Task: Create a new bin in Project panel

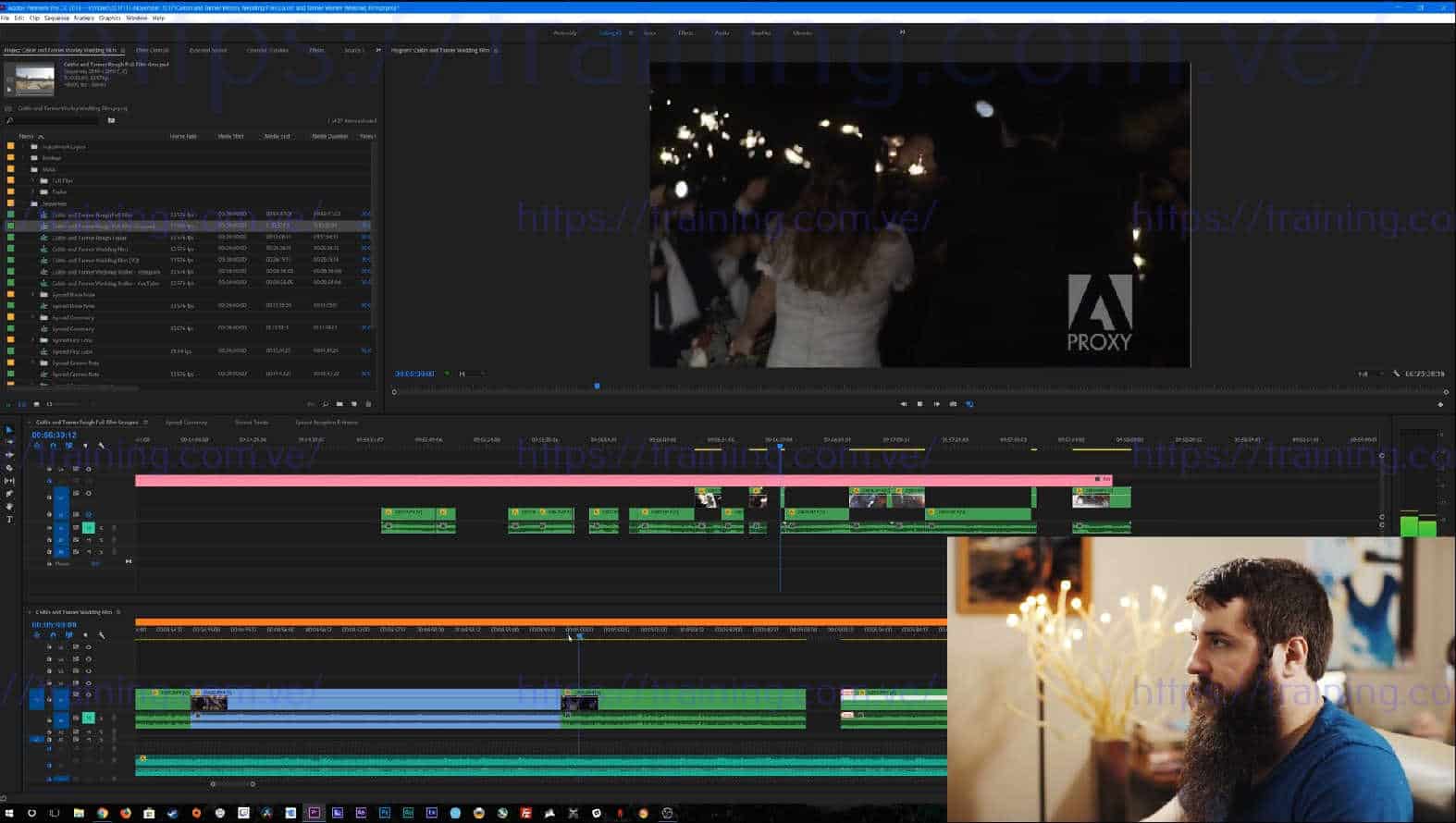Action: (x=339, y=404)
